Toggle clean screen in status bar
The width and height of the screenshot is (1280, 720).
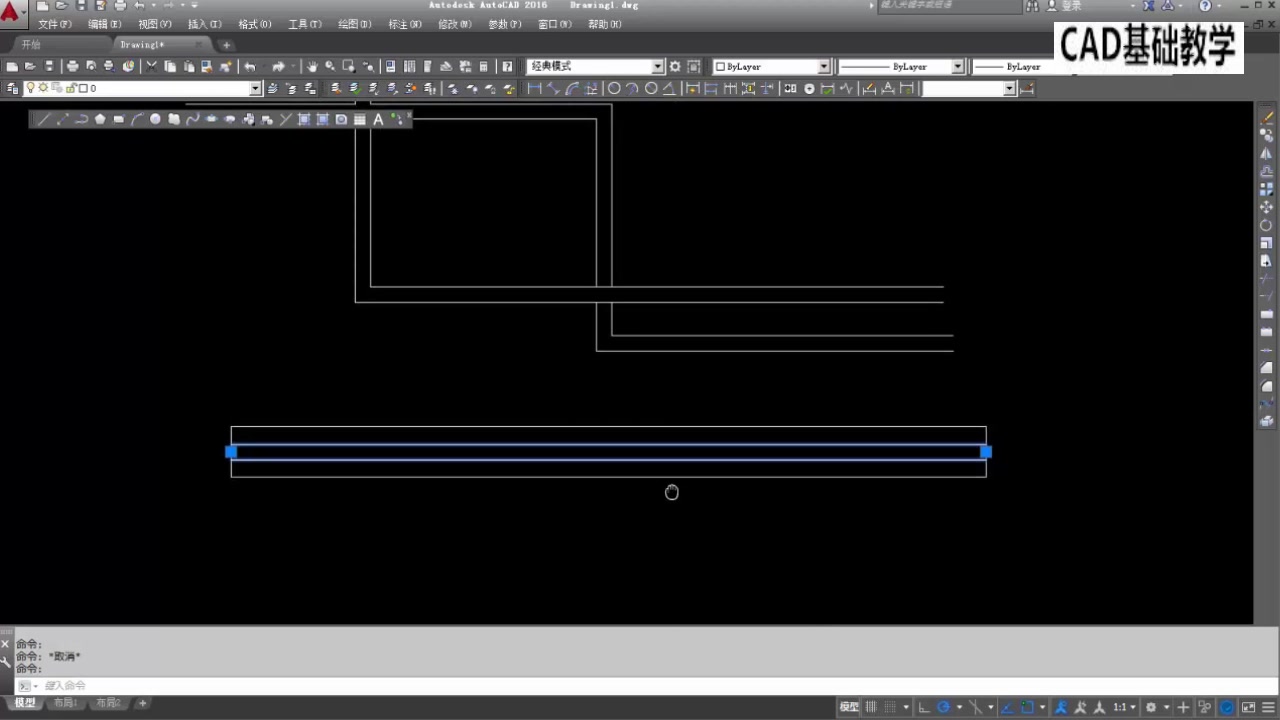1249,706
